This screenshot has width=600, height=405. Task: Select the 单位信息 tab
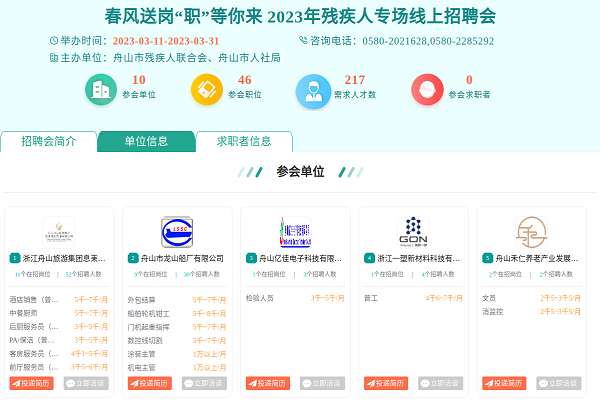tap(146, 142)
